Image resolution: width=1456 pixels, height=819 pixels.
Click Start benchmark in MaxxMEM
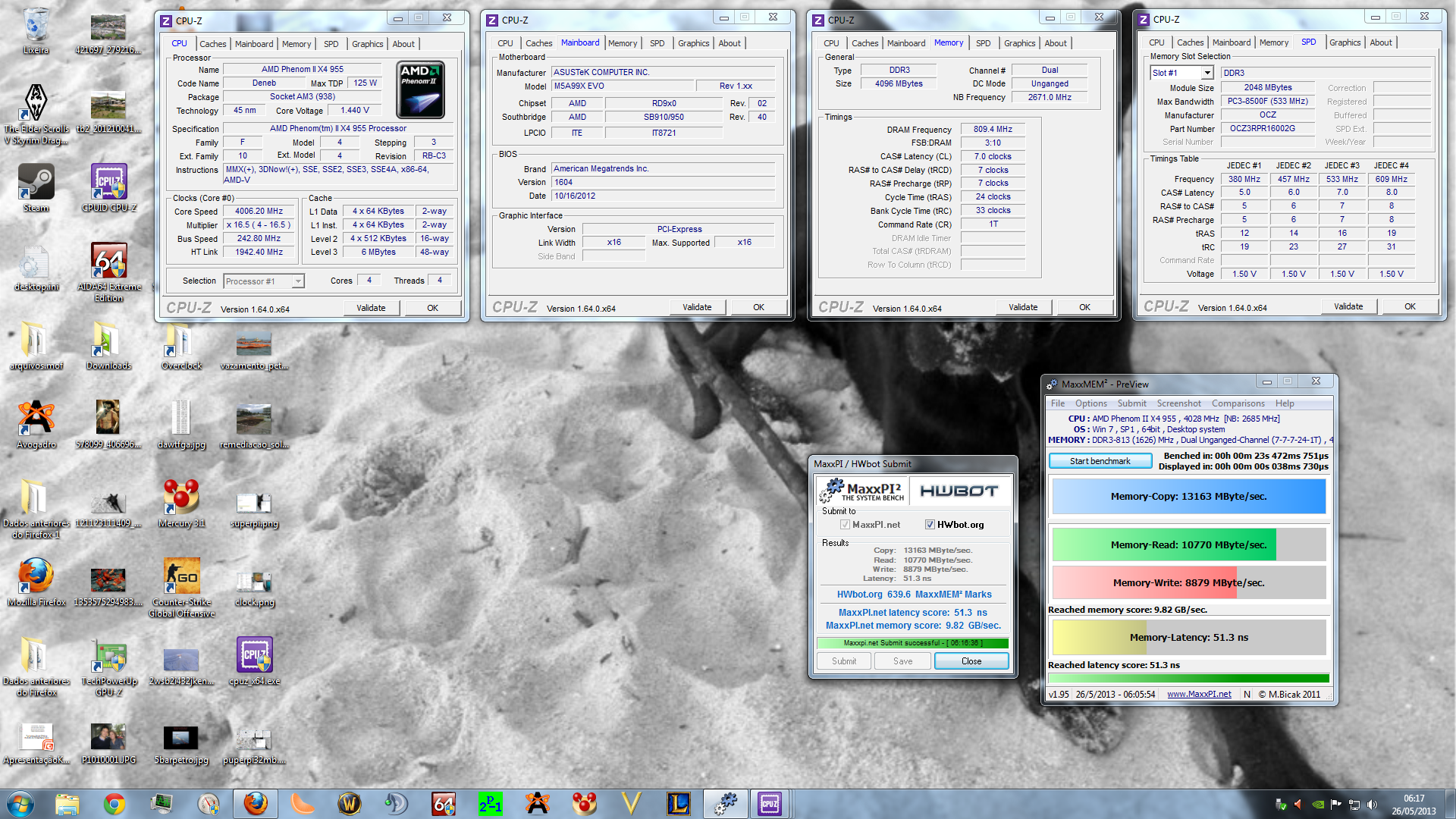(1100, 461)
